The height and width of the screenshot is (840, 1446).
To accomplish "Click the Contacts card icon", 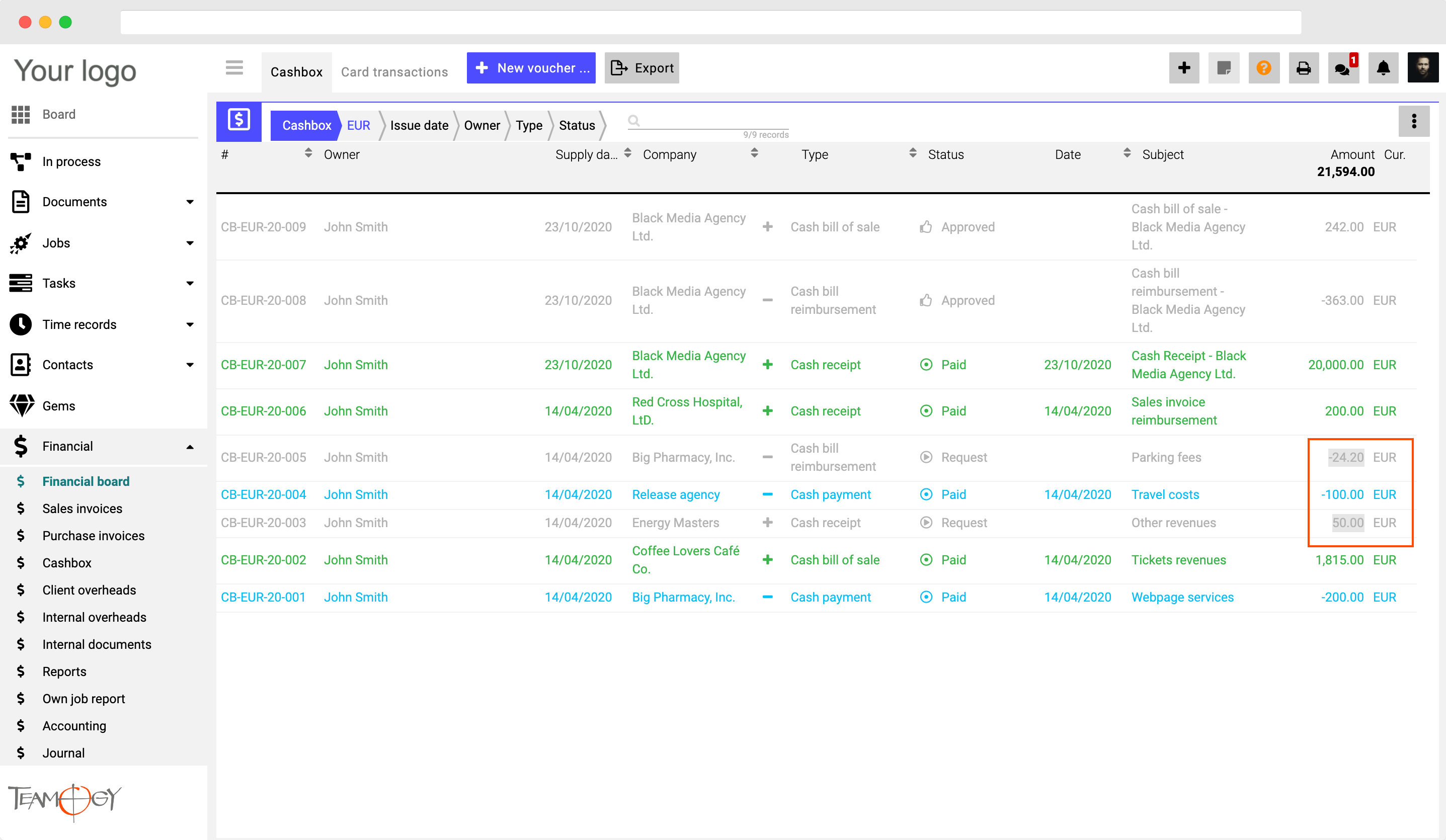I will 21,365.
